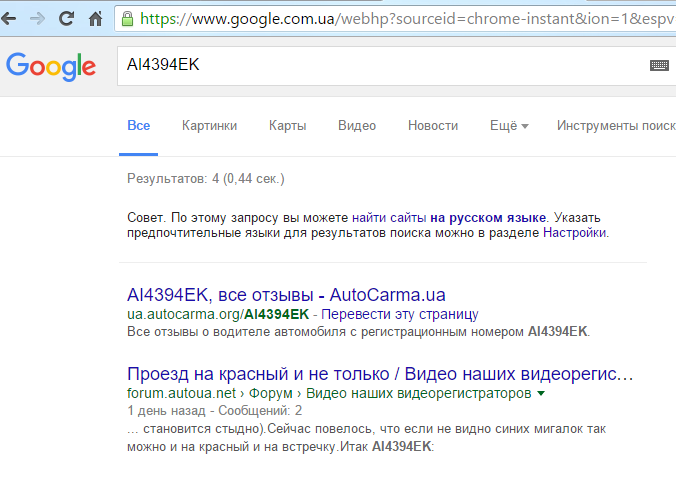
Task: Click the search box containing AI4394EK
Action: point(380,65)
